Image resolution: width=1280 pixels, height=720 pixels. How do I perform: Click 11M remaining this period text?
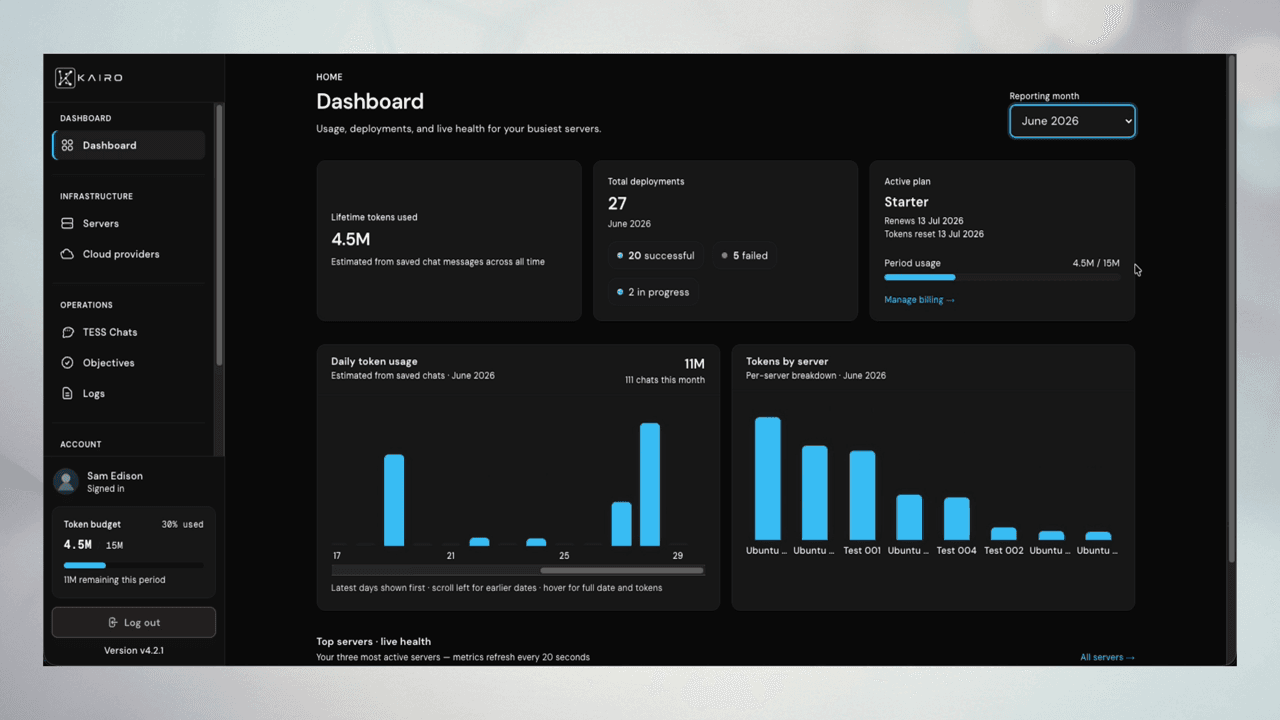[114, 580]
